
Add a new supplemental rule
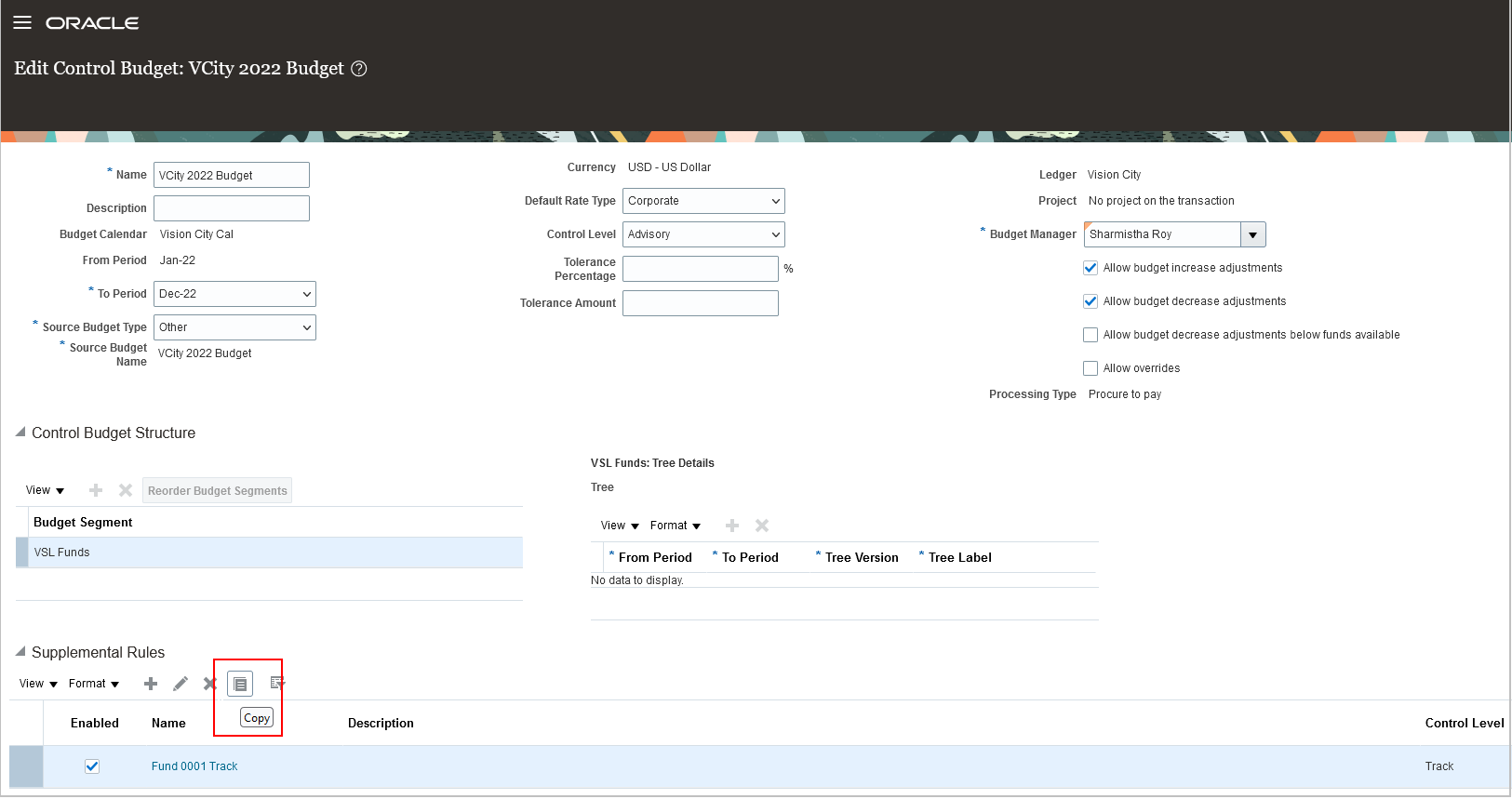coord(151,684)
